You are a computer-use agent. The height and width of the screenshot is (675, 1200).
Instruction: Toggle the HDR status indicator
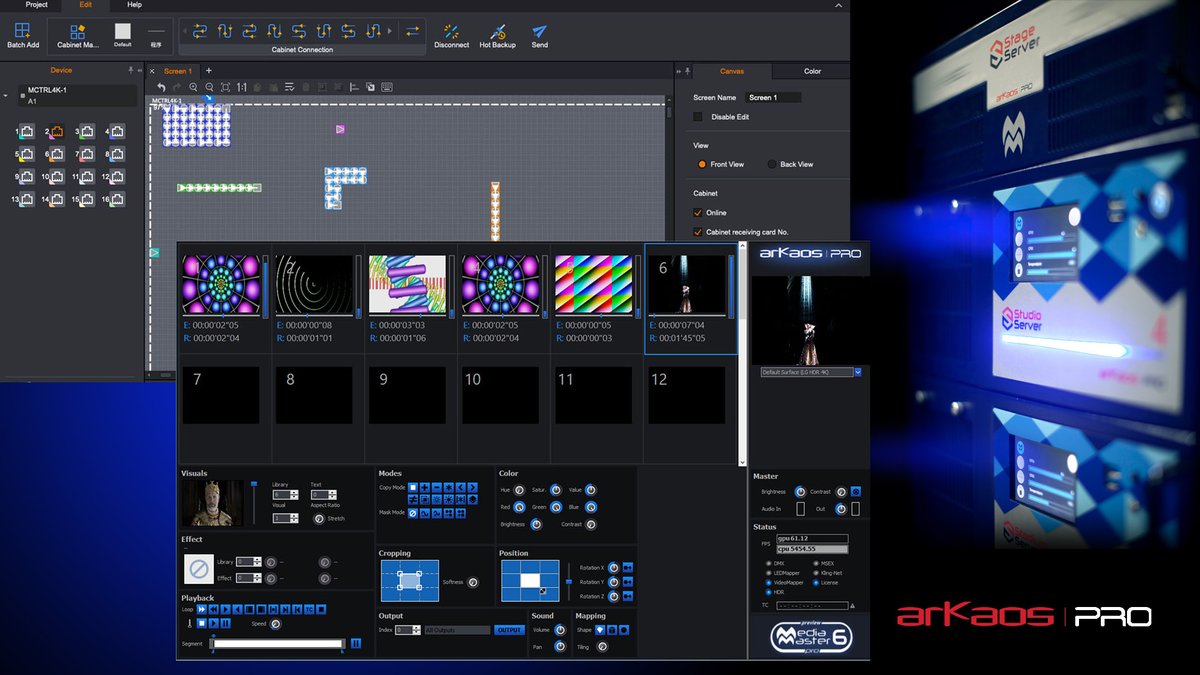768,591
